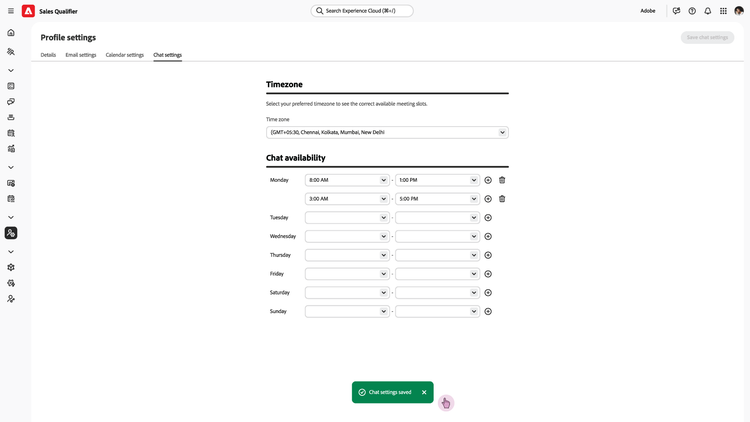Click the Adobe logo icon
The height and width of the screenshot is (422, 750).
coord(28,11)
